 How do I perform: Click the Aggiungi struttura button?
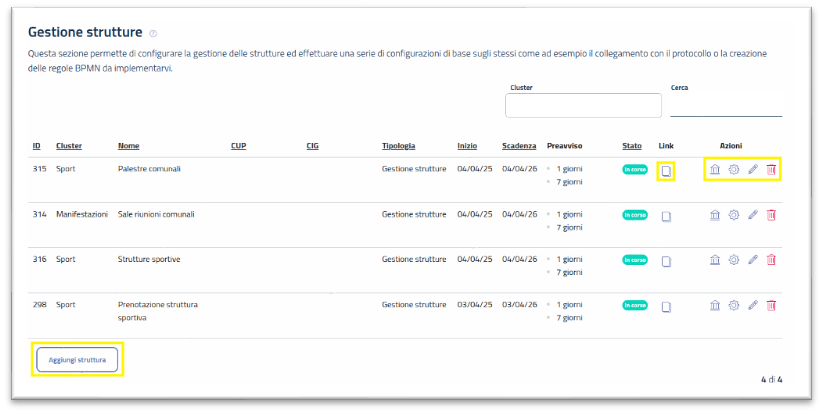pos(78,359)
